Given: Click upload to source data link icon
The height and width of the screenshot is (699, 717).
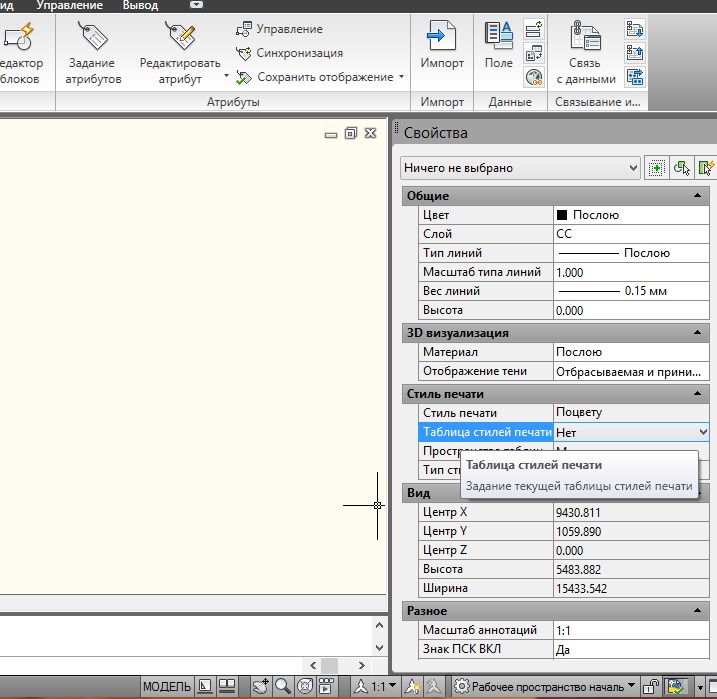Looking at the screenshot, I should pyautogui.click(x=635, y=53).
